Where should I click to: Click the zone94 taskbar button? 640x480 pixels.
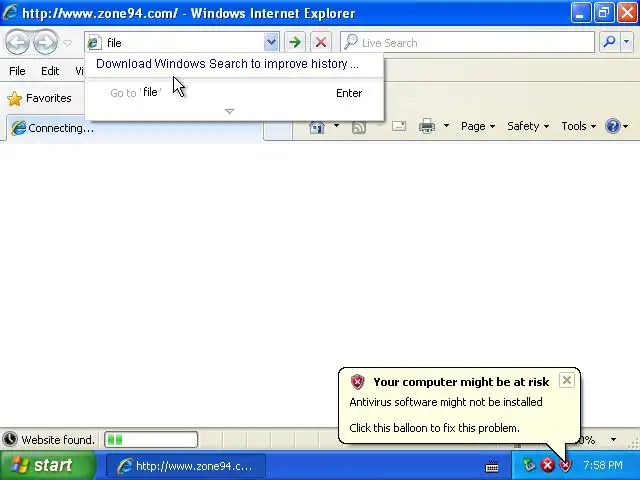coord(186,466)
